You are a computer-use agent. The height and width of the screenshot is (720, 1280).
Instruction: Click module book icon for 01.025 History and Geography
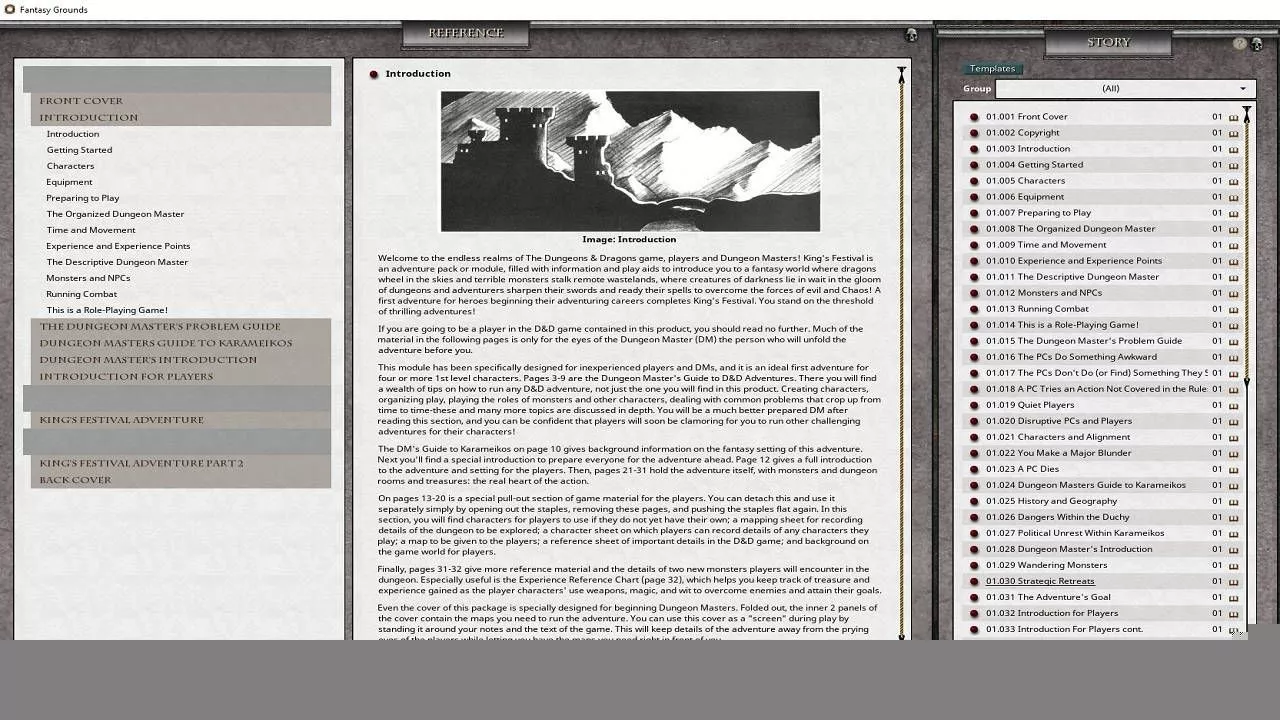pos(1233,501)
